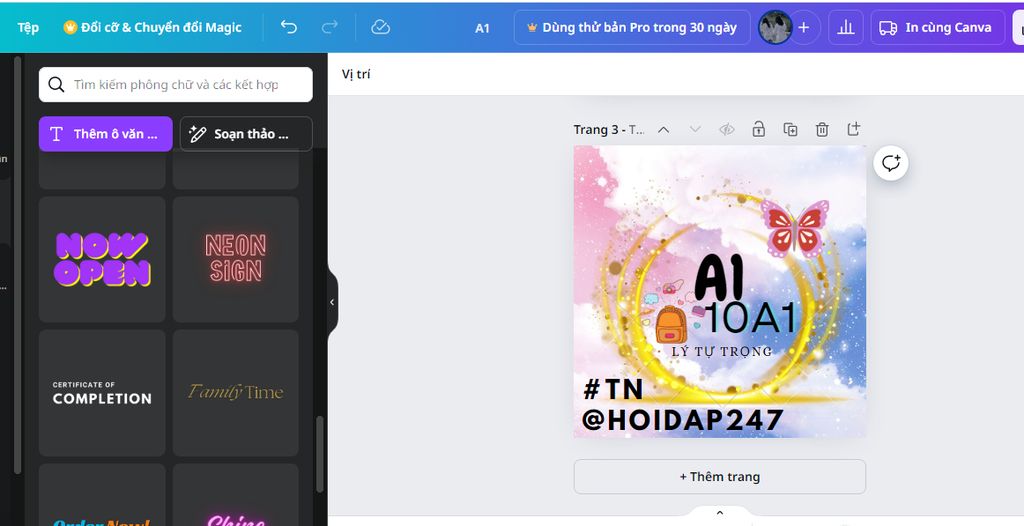
Task: Click the font panel scrollbar thumb
Action: tap(319, 454)
